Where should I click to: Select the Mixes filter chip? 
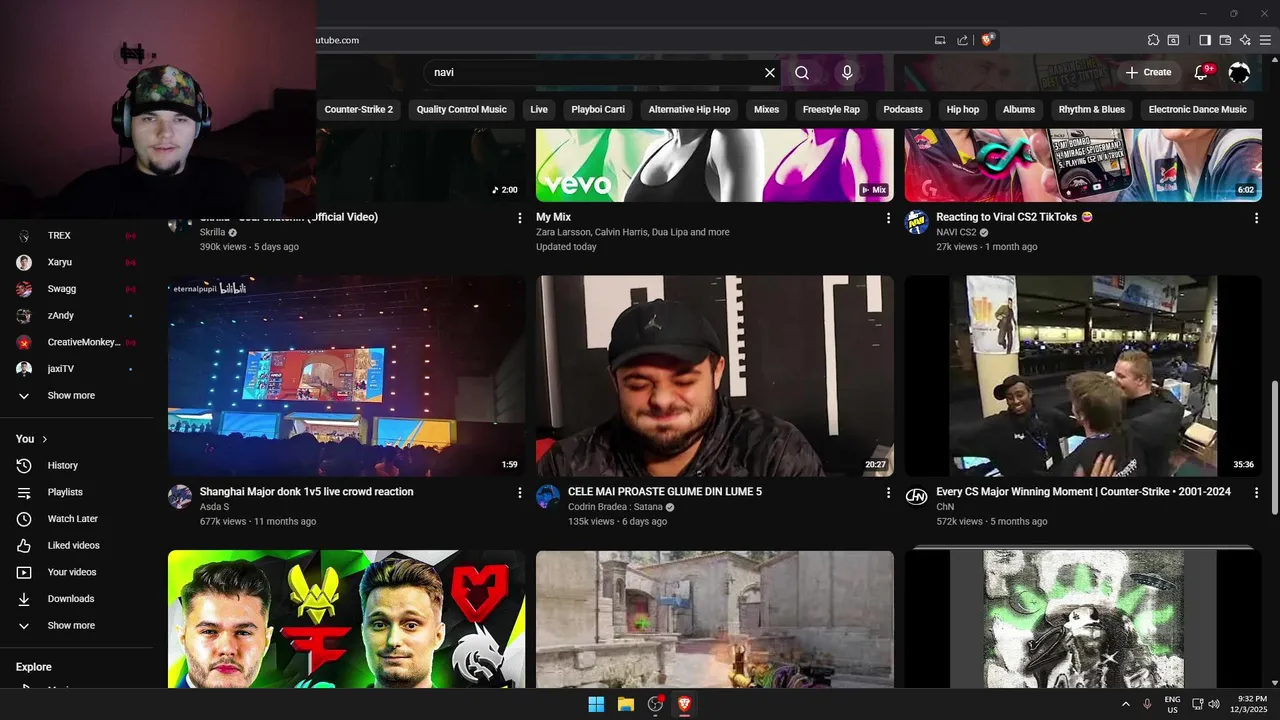(x=766, y=110)
